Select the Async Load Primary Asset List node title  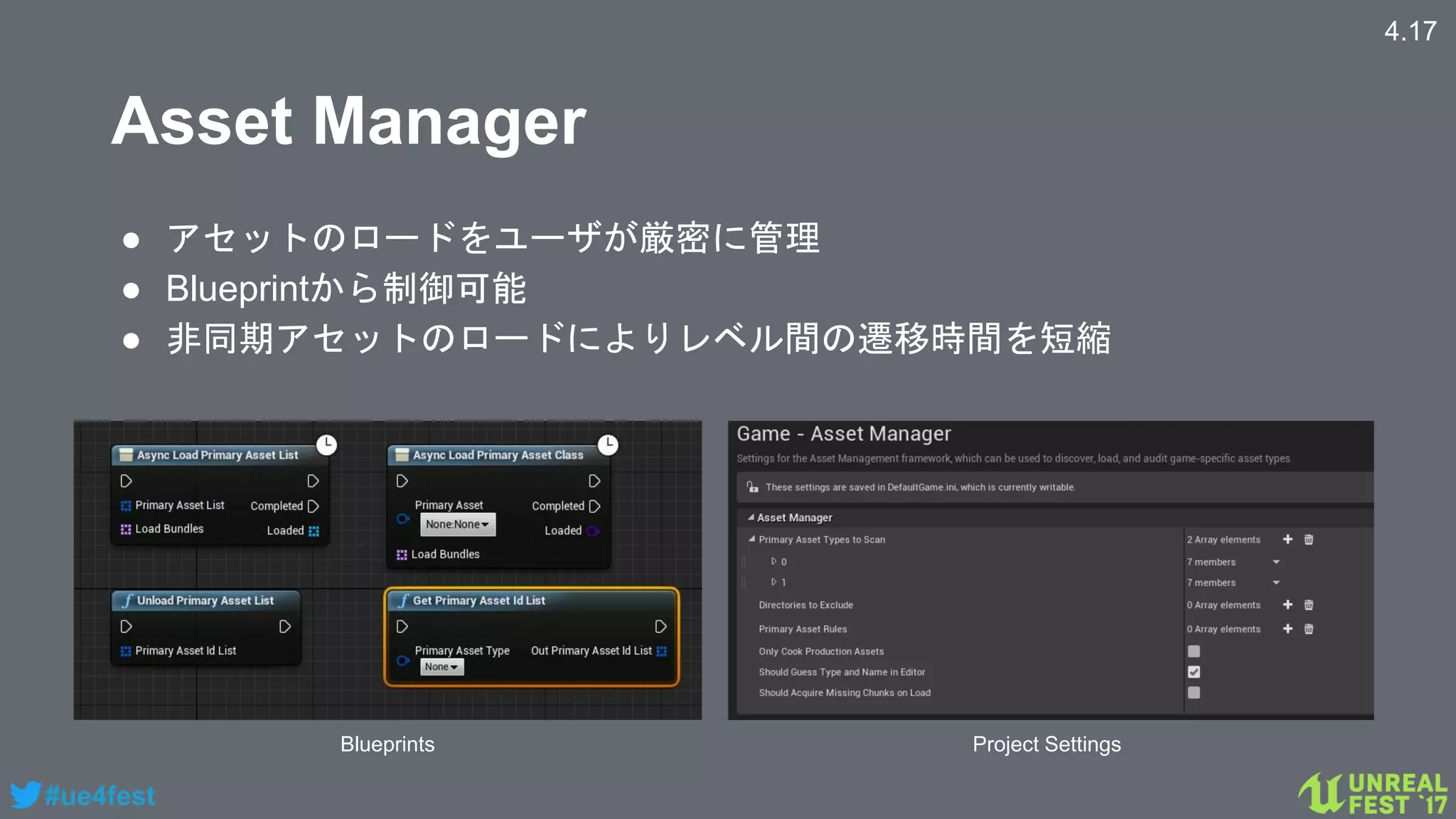pyautogui.click(x=218, y=455)
